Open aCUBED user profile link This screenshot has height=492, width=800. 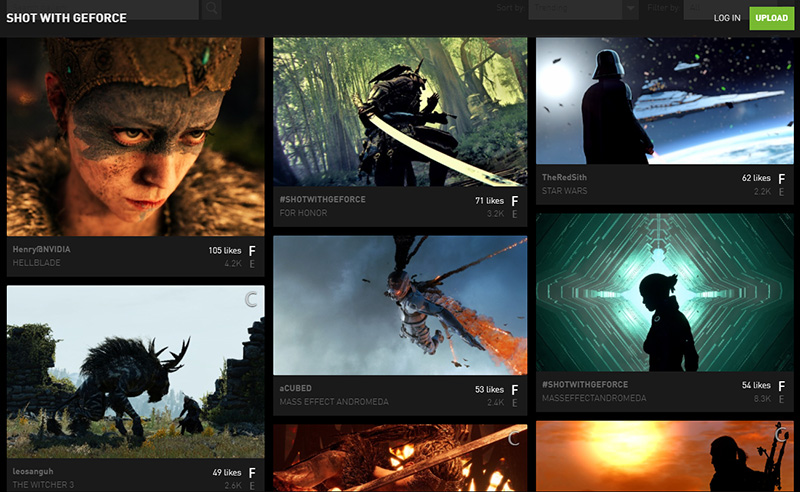[x=295, y=388]
